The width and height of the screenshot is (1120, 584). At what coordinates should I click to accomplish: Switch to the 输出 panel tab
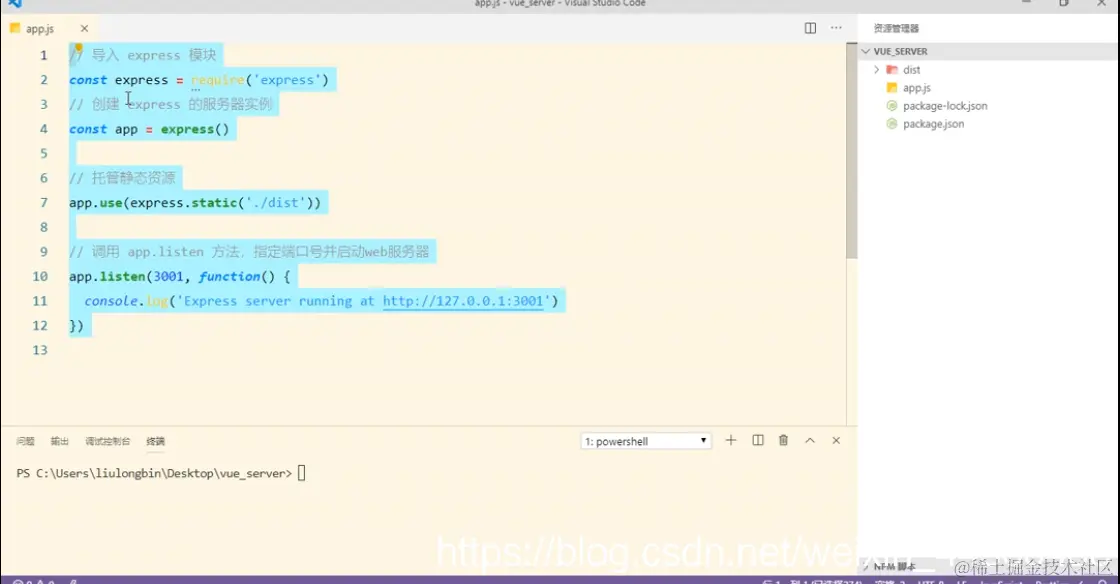(59, 441)
